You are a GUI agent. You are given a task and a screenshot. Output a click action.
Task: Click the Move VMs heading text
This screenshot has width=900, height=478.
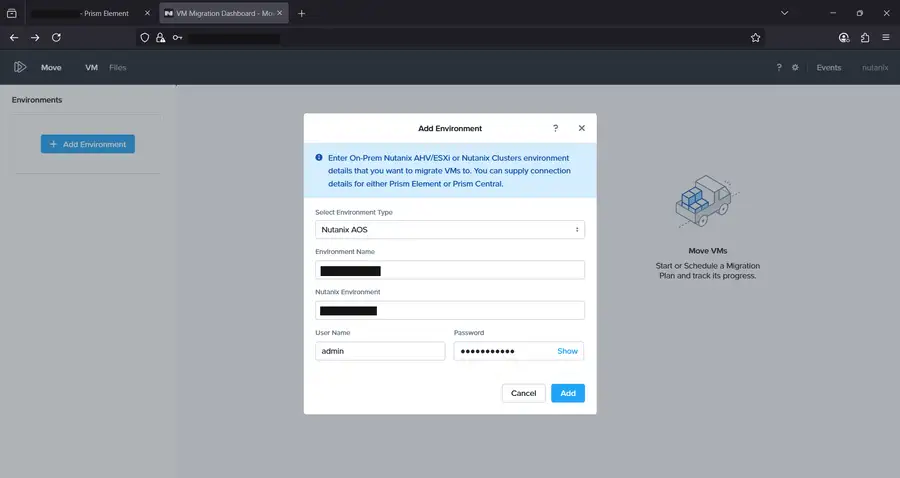click(x=708, y=251)
